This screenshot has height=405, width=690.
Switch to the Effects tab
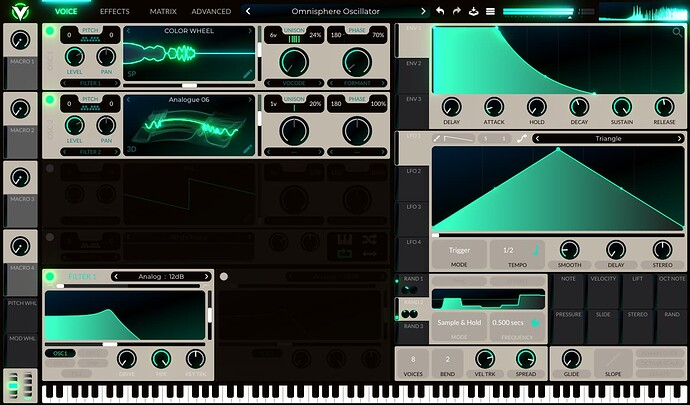point(114,11)
